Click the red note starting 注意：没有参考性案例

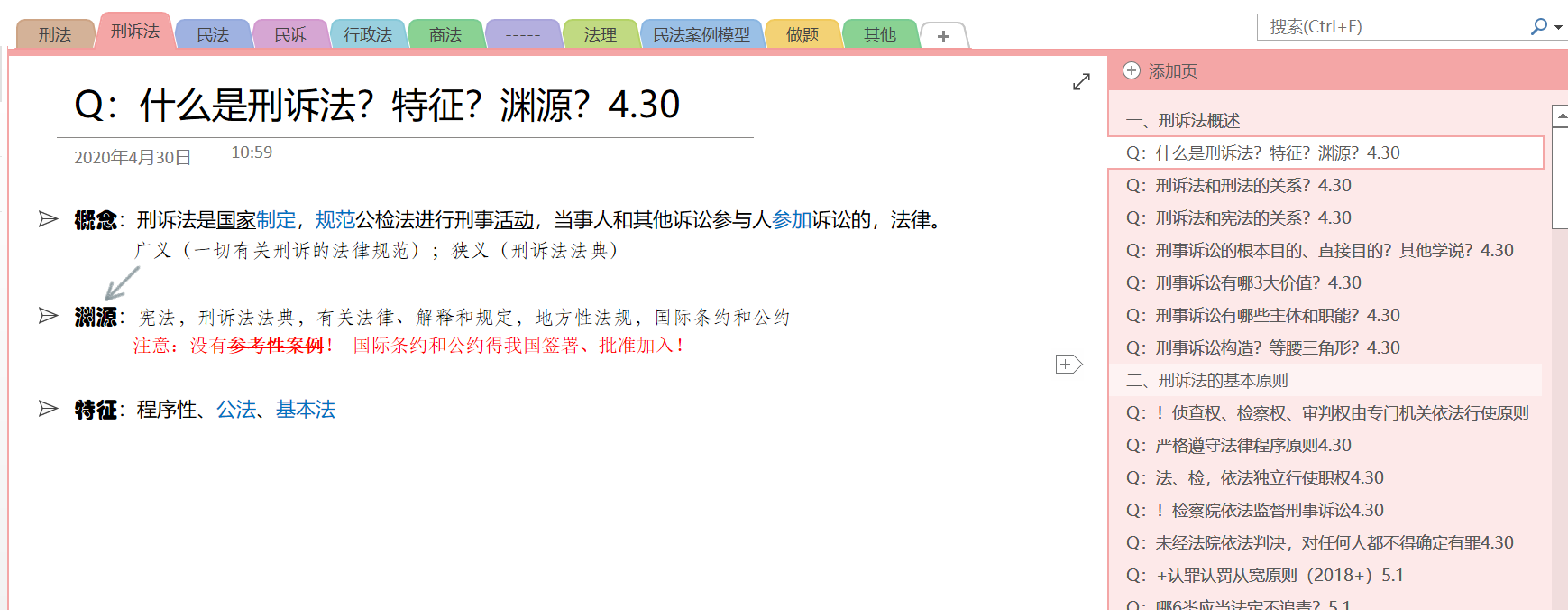(x=234, y=346)
